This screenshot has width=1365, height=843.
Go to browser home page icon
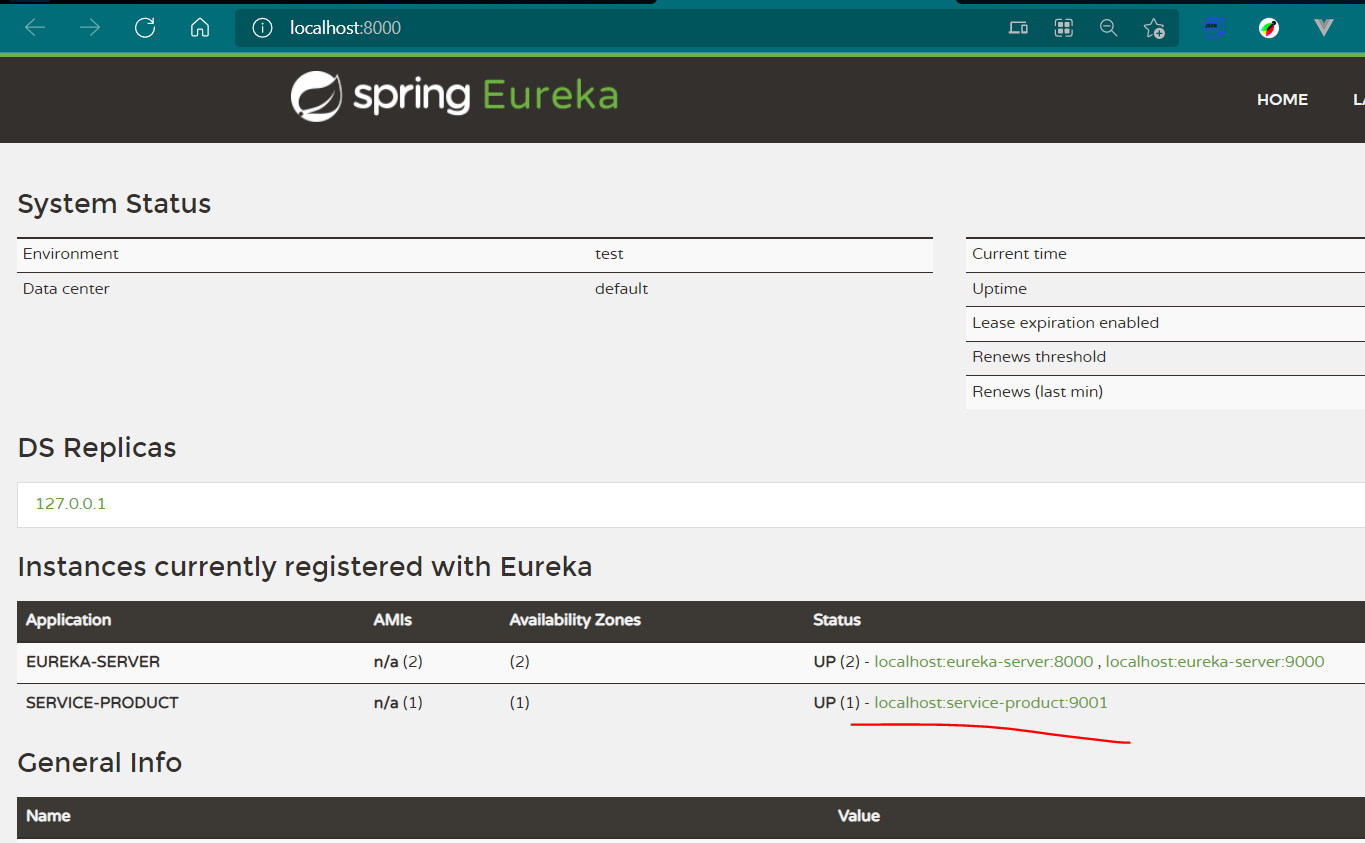[200, 28]
